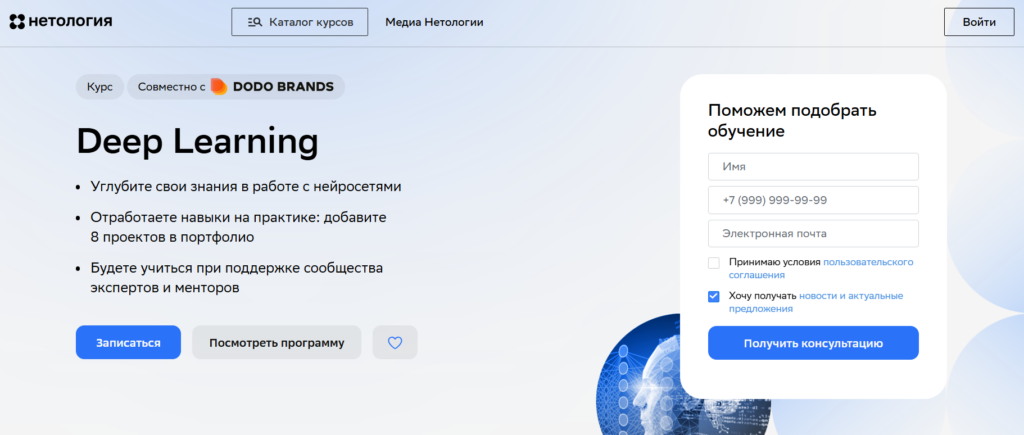
Task: Focus the Имя input field
Action: (x=813, y=167)
